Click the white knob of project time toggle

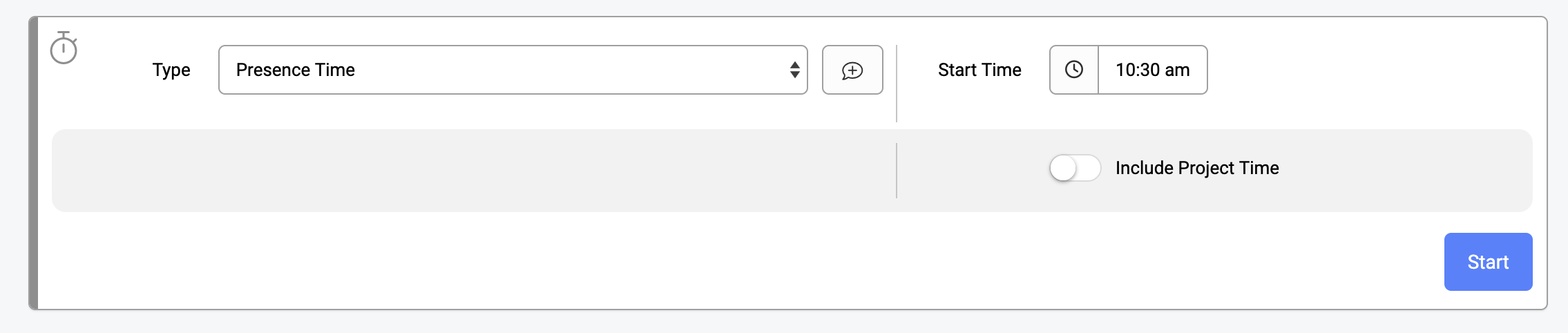click(1063, 168)
